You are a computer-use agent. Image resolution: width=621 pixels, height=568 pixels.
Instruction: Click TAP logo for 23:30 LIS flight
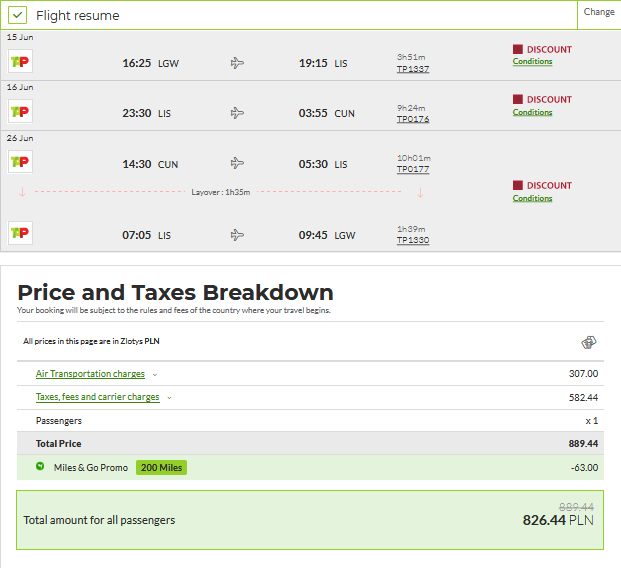20,111
